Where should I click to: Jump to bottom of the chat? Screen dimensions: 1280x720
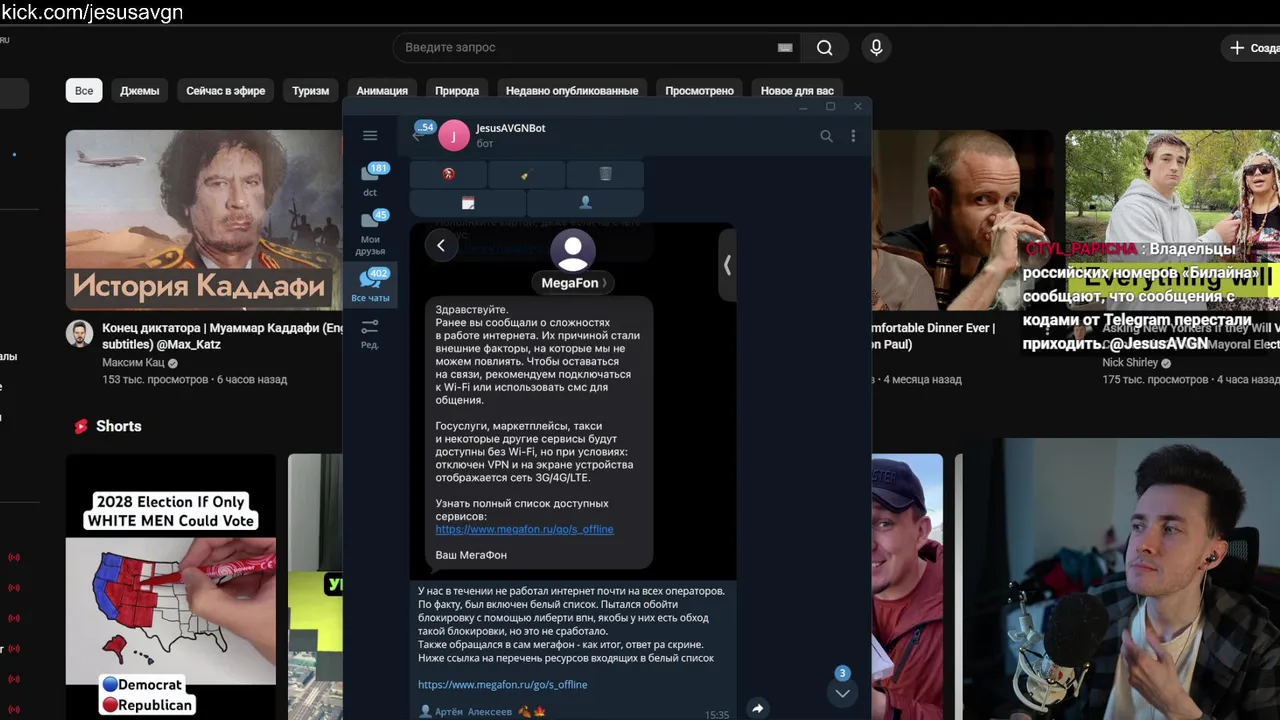click(842, 692)
